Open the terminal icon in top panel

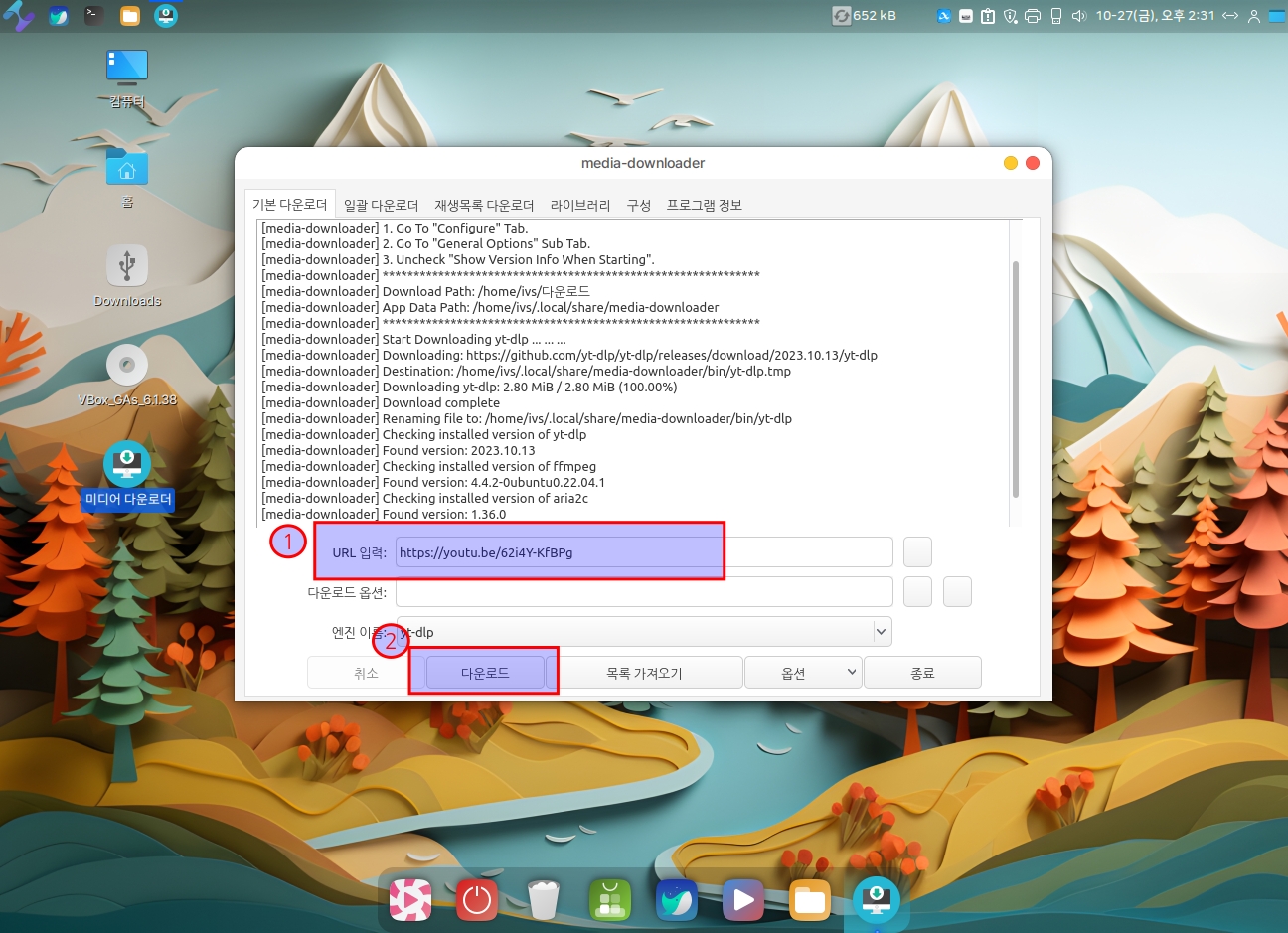[x=94, y=15]
